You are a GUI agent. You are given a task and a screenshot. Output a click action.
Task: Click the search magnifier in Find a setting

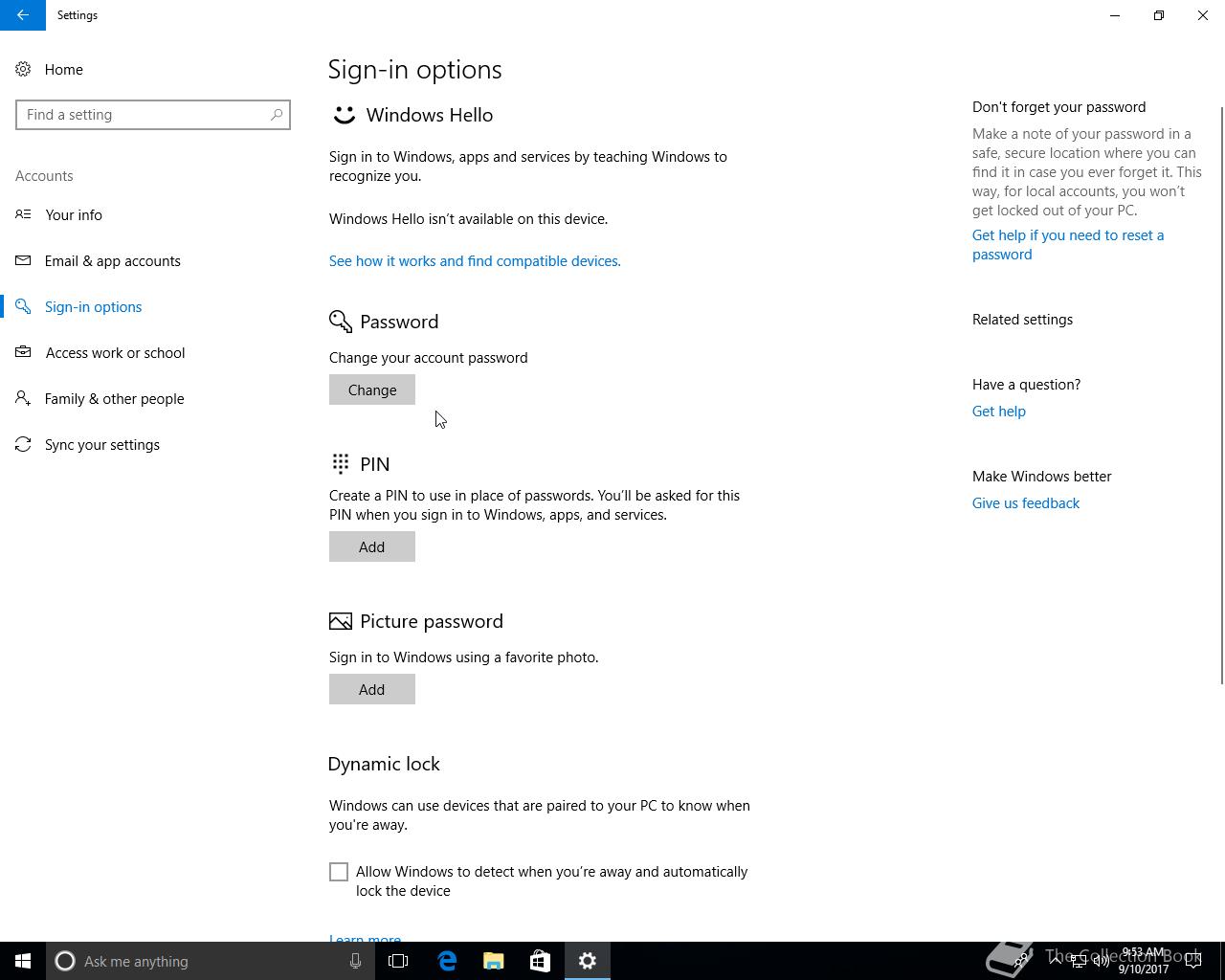(277, 115)
